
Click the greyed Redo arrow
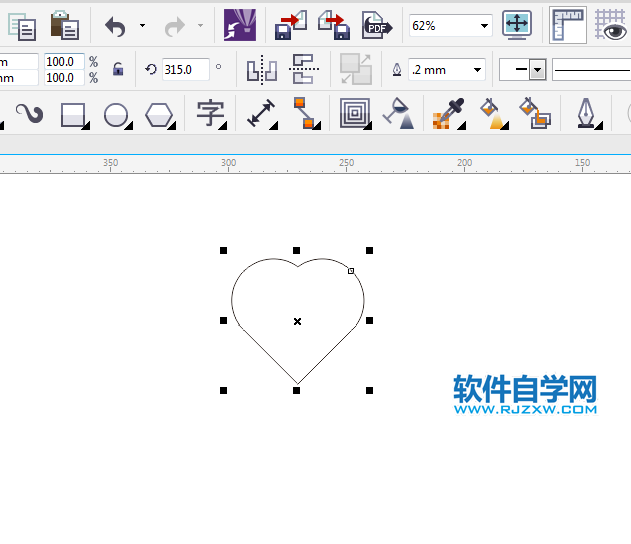coord(174,27)
